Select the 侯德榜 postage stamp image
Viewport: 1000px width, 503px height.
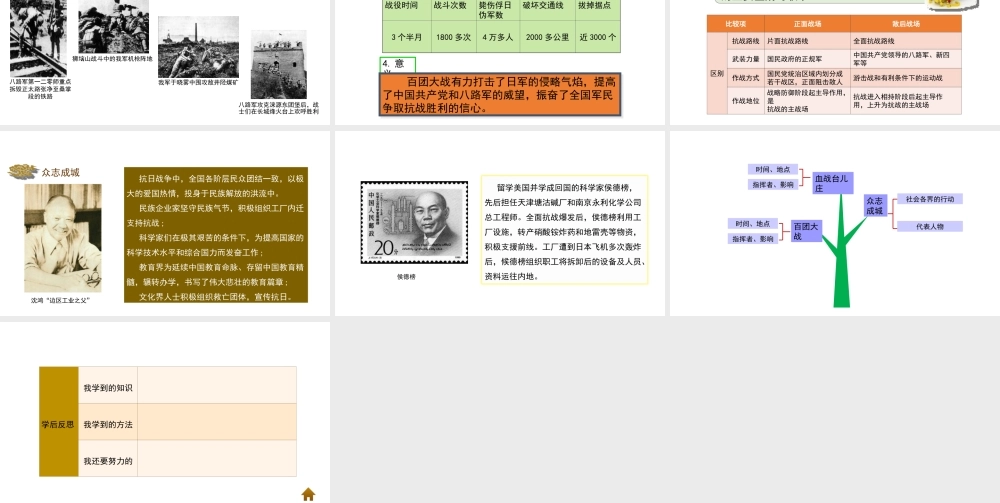pyautogui.click(x=414, y=222)
